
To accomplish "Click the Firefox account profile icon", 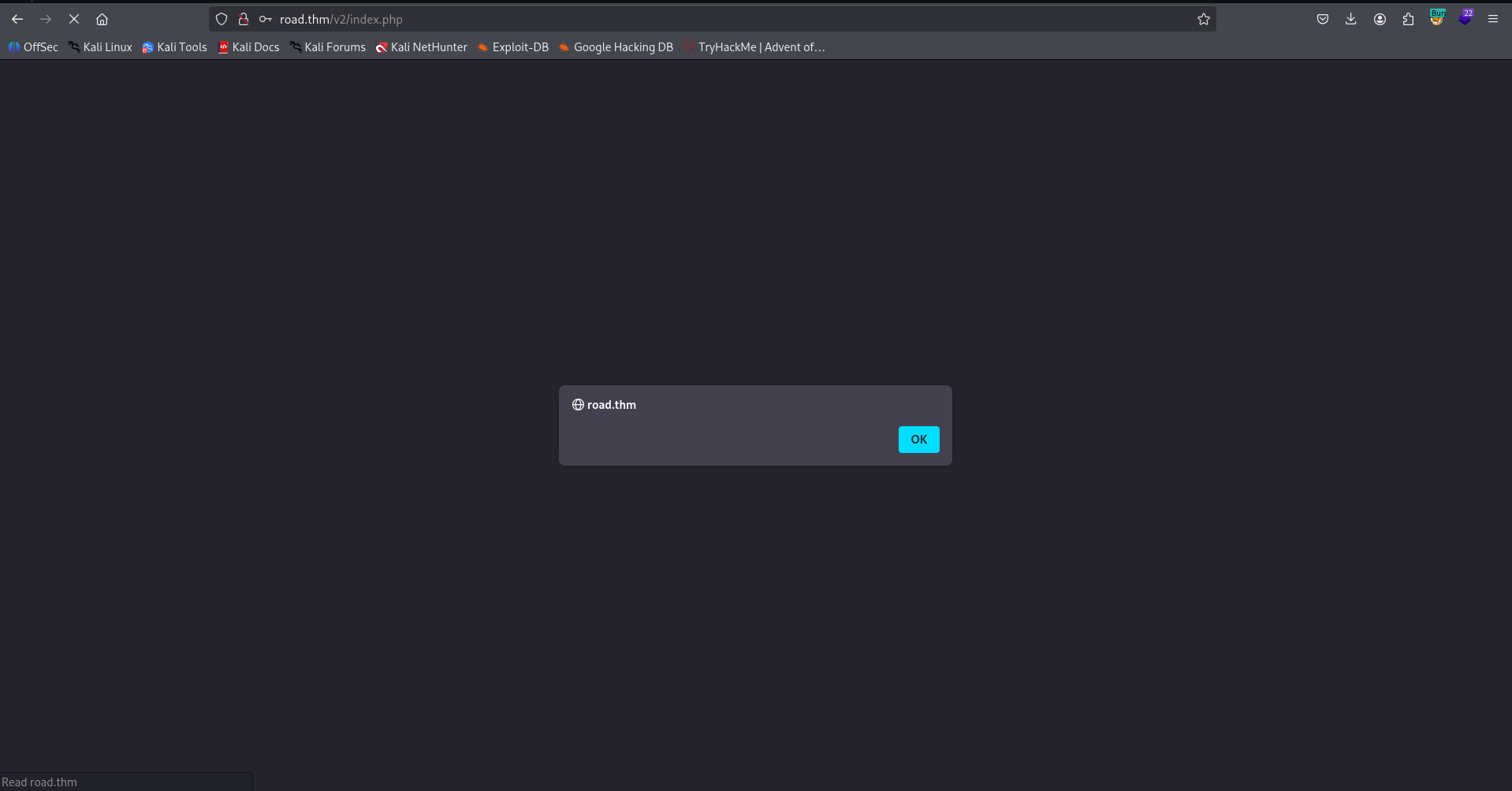I will coord(1379,18).
